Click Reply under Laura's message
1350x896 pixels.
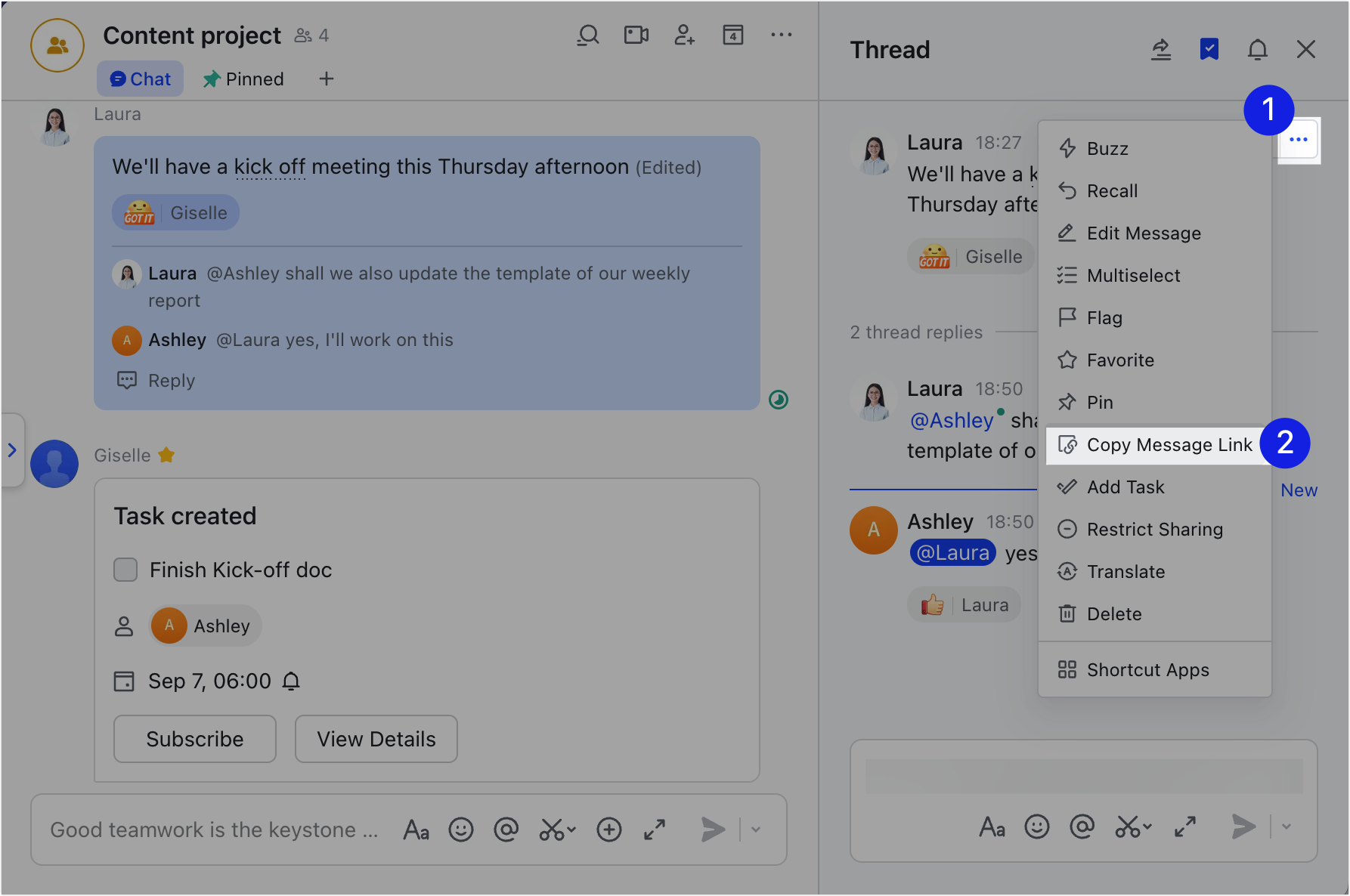pyautogui.click(x=156, y=381)
